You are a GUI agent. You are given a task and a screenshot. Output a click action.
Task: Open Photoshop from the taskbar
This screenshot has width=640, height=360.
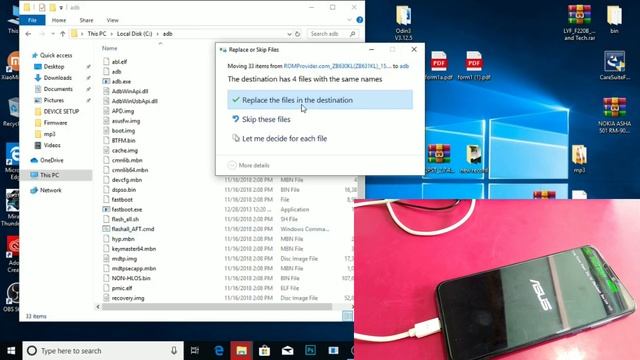point(310,351)
